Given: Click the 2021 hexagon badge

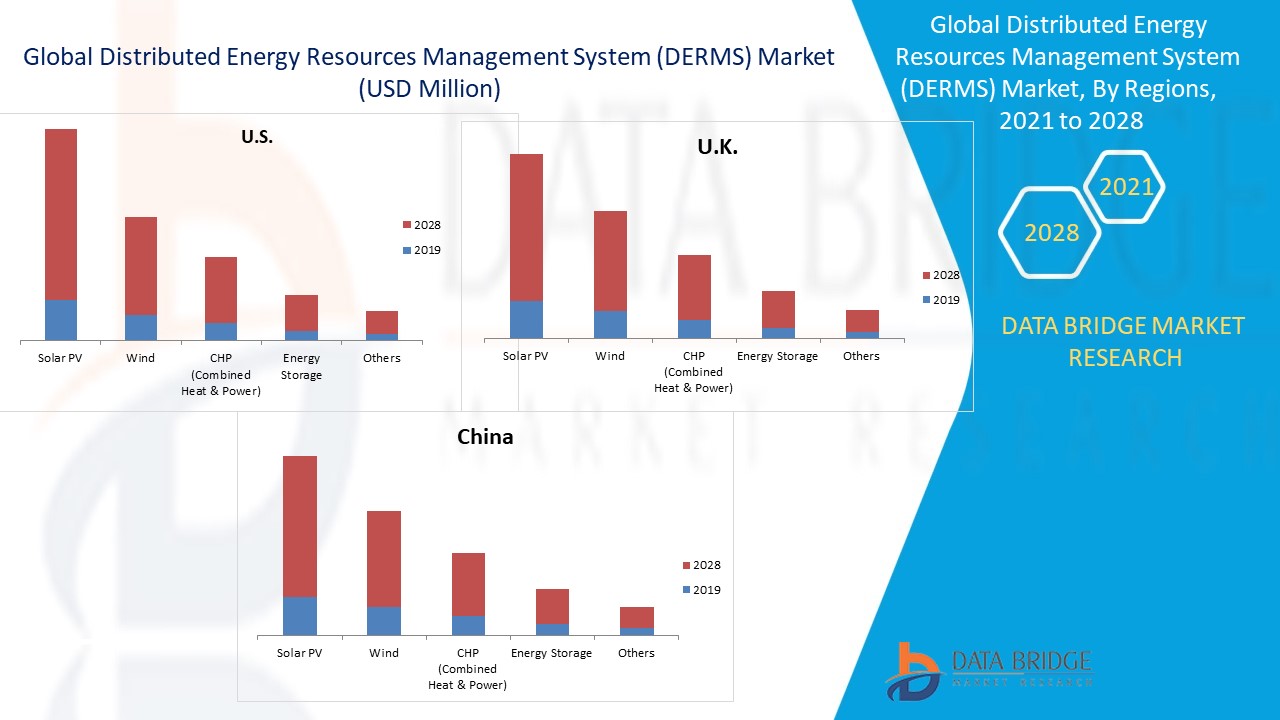Looking at the screenshot, I should click(x=1126, y=187).
